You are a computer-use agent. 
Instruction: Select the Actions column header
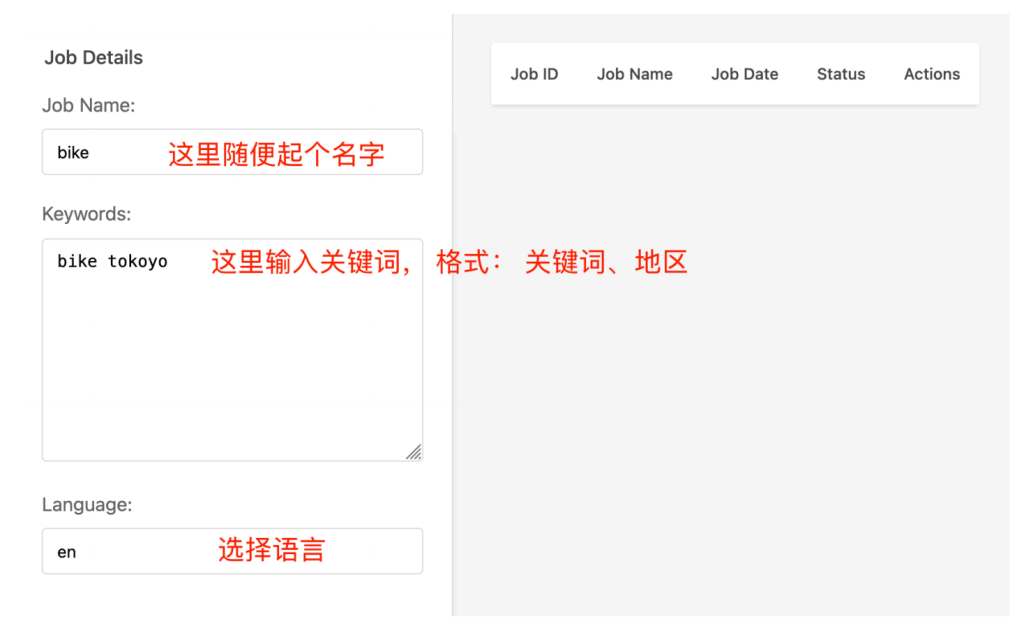click(x=930, y=74)
